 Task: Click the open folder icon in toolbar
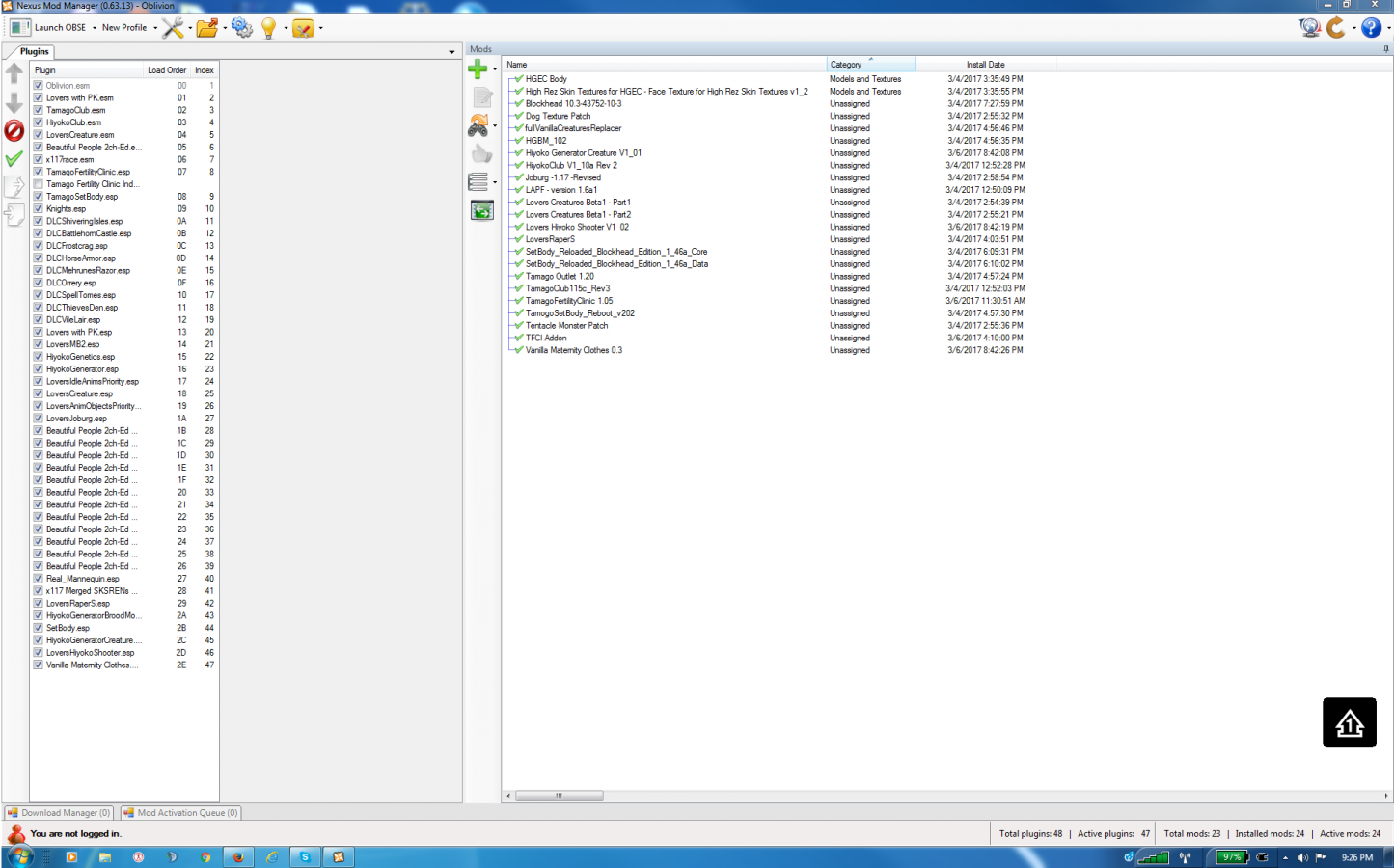pyautogui.click(x=206, y=27)
